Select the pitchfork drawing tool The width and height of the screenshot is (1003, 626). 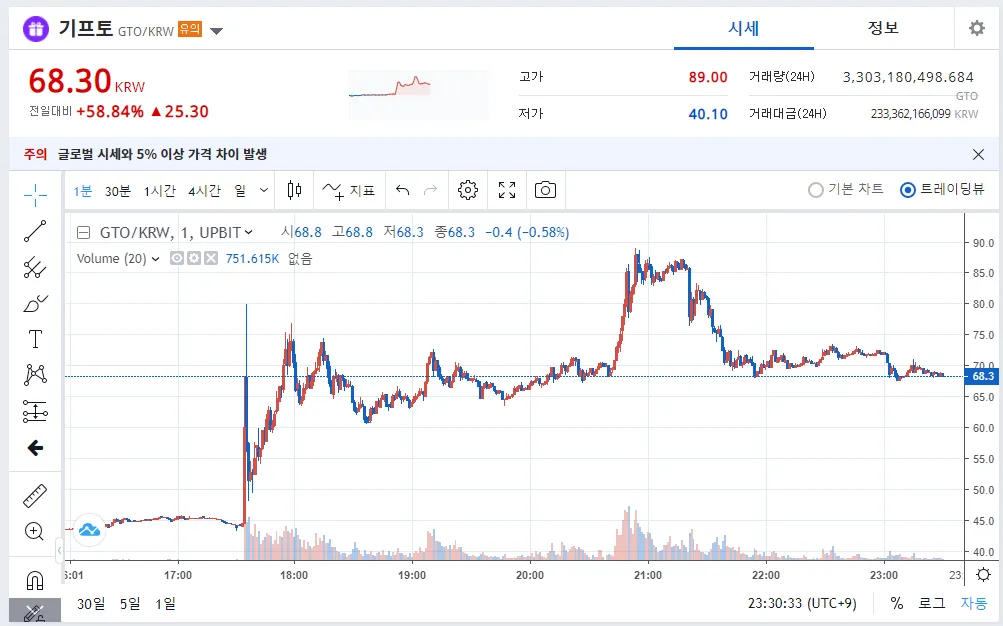tap(35, 267)
